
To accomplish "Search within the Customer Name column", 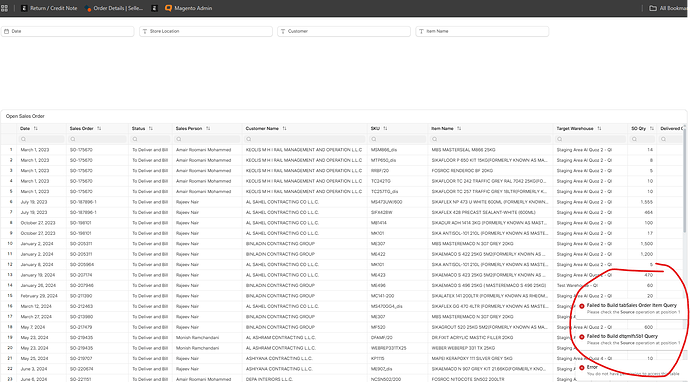I will (x=305, y=139).
